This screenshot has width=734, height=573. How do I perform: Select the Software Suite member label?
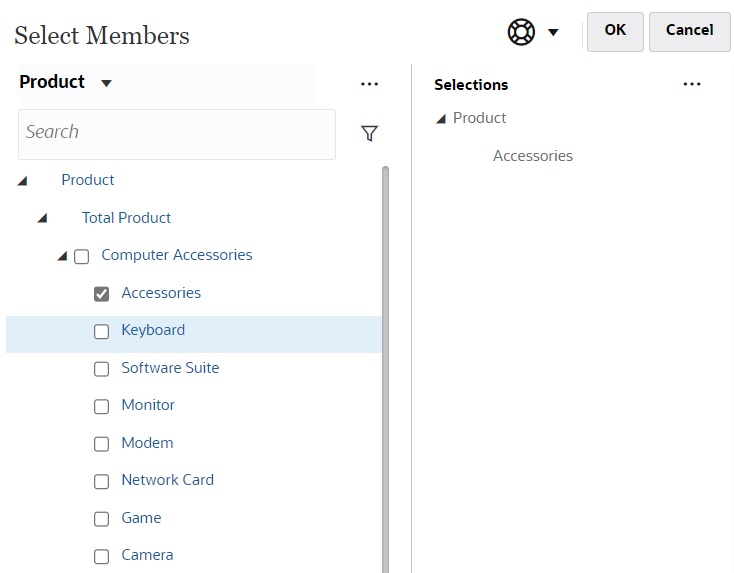point(170,368)
